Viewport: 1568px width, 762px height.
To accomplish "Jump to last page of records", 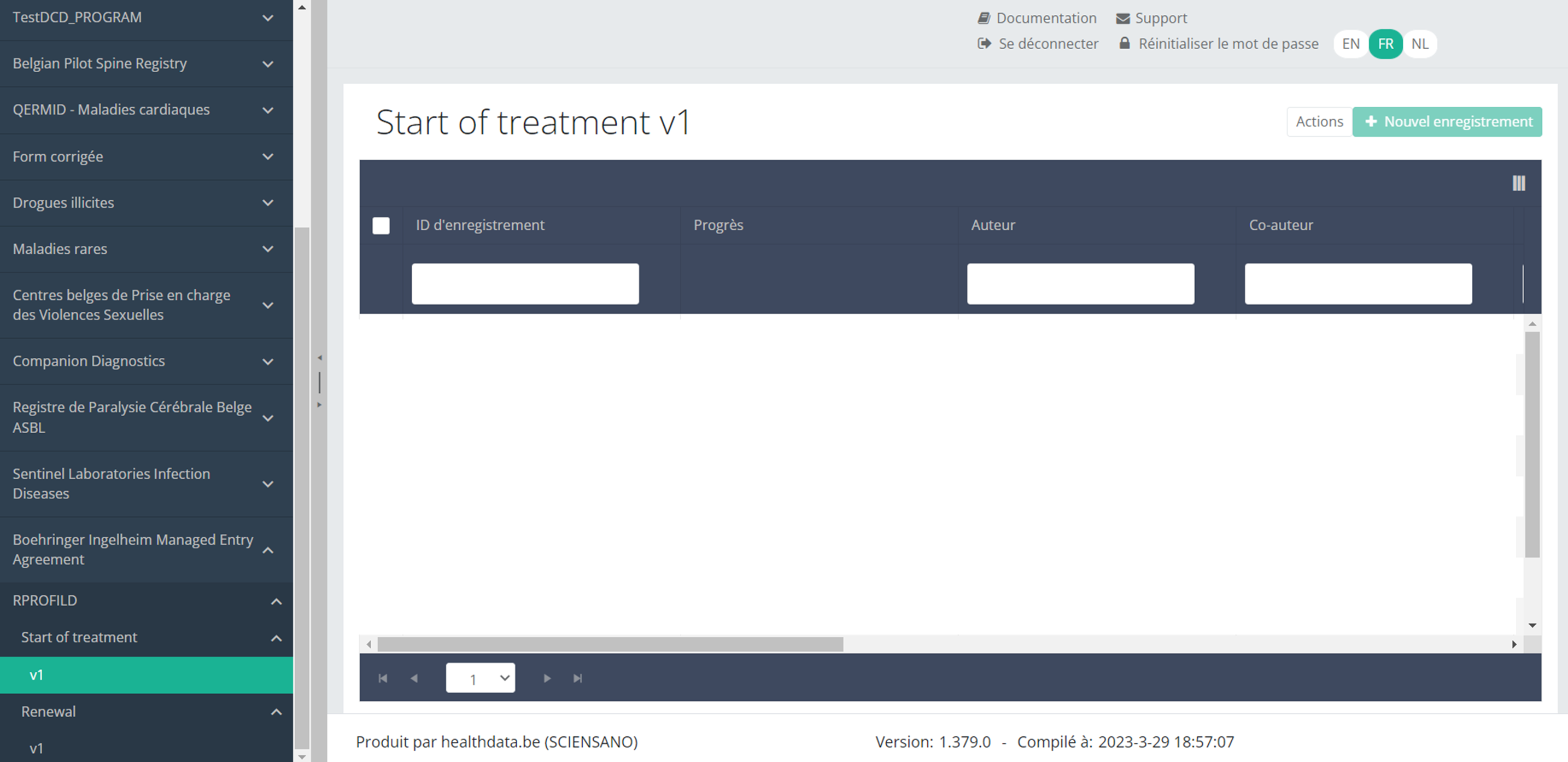I will click(x=578, y=678).
